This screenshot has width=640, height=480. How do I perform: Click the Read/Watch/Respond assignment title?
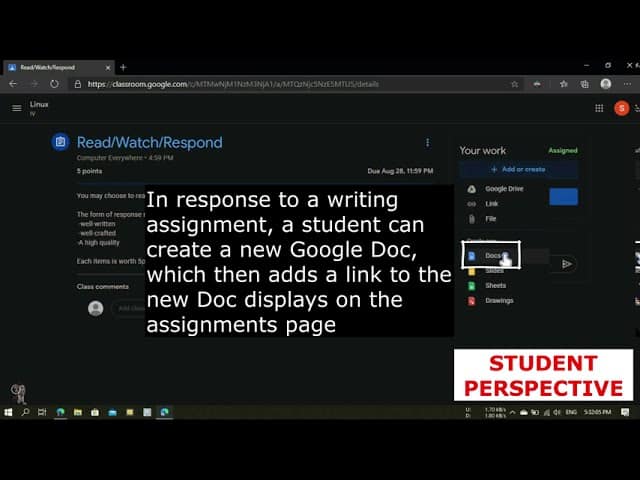point(149,142)
